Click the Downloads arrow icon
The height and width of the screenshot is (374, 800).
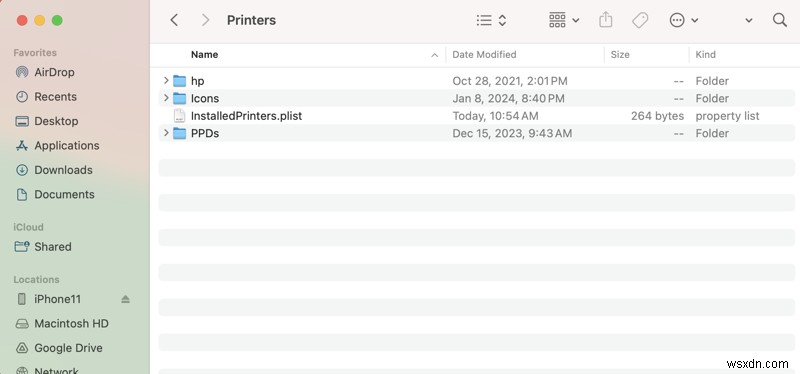22,170
